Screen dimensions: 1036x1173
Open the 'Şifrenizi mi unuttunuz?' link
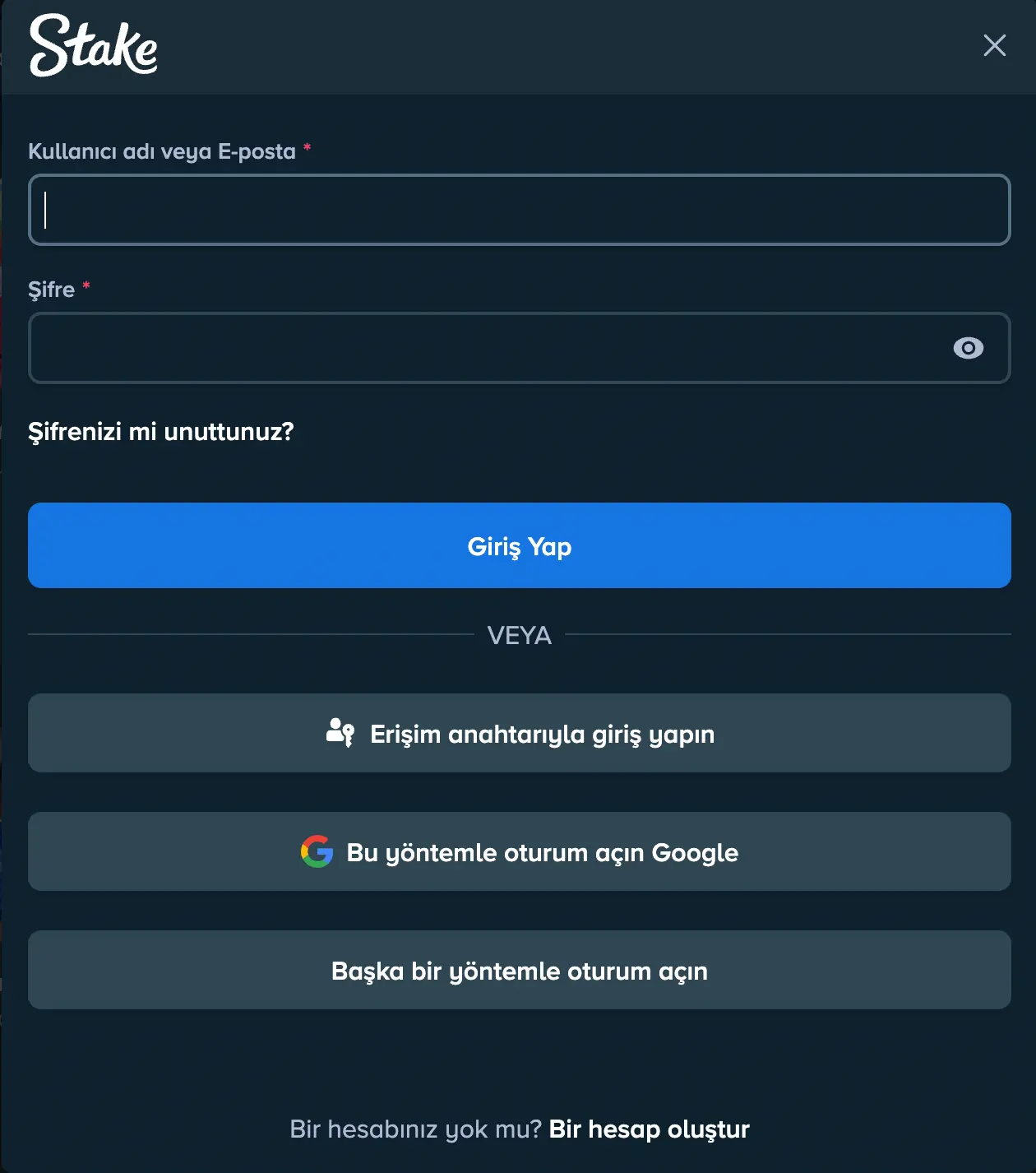tap(161, 431)
